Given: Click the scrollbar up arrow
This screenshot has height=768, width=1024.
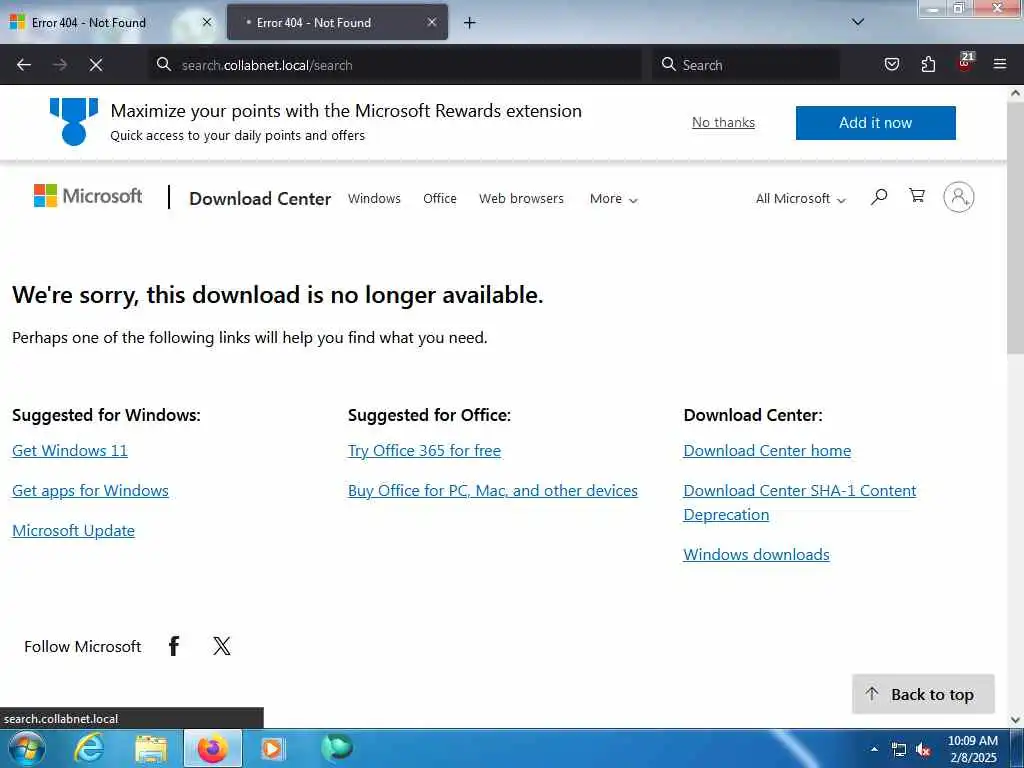Looking at the screenshot, I should (x=1016, y=93).
